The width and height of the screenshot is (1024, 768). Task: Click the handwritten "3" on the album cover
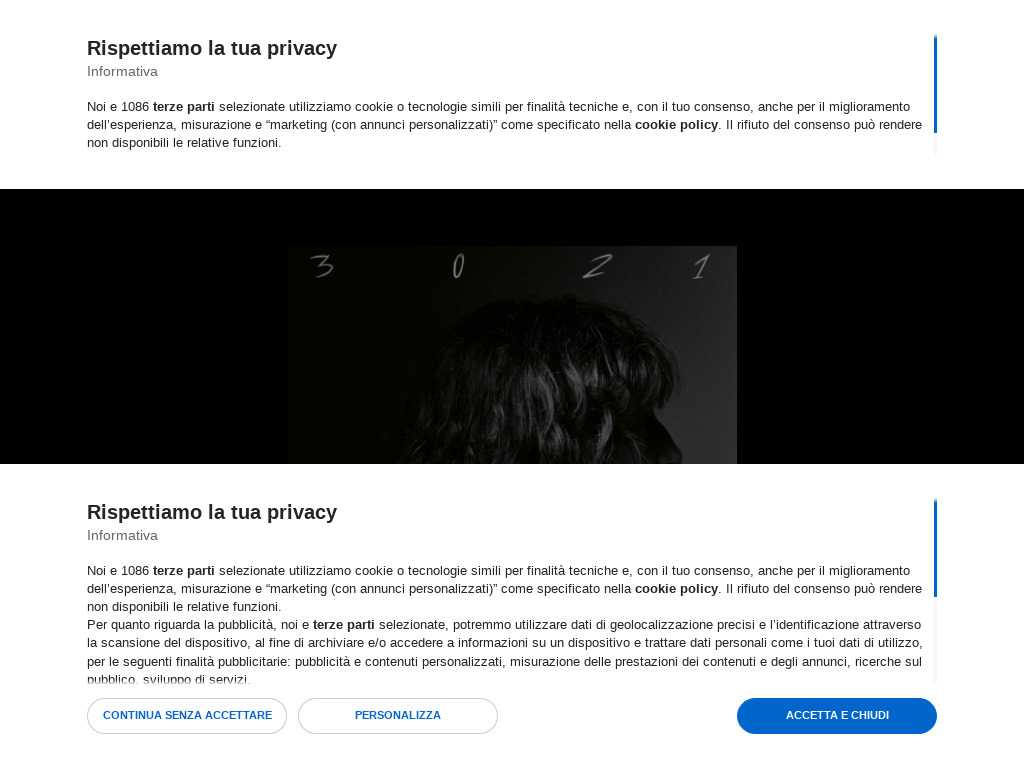(x=321, y=266)
